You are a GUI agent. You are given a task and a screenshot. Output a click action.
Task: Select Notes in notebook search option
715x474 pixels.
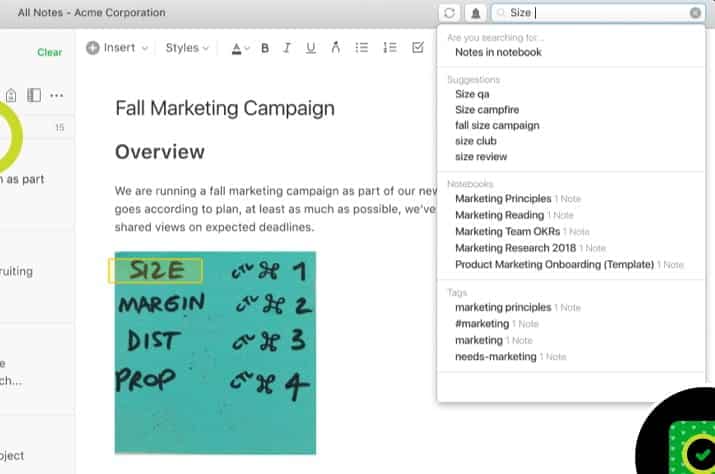[x=498, y=52]
